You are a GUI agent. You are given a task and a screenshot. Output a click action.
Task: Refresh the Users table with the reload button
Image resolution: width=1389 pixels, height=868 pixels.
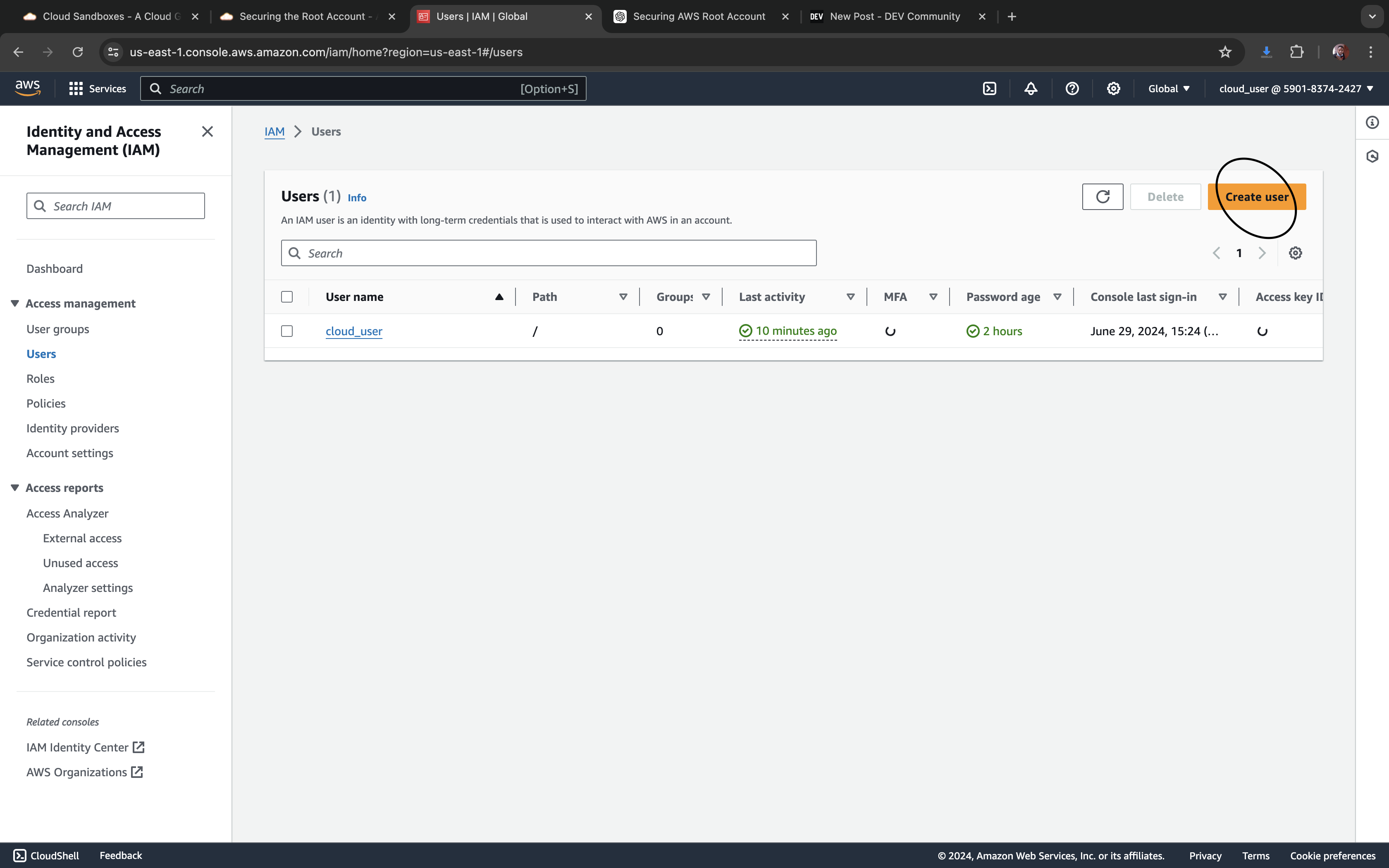1102,197
